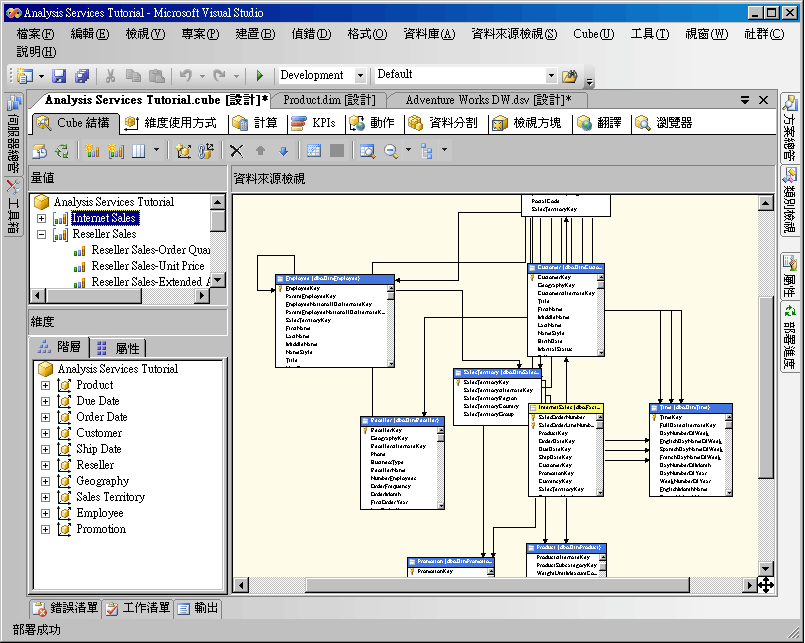Click the diagram pan locator icon

click(765, 585)
